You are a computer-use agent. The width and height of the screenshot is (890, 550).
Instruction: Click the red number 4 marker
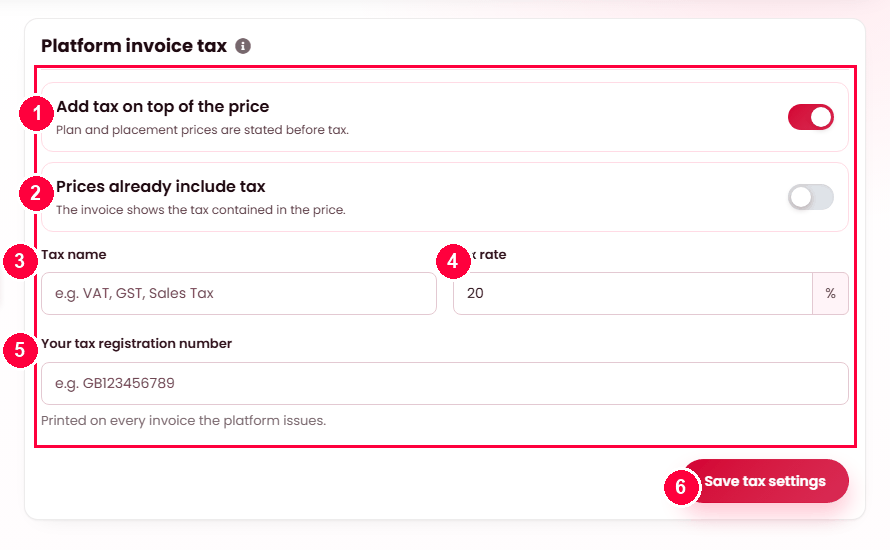pyautogui.click(x=453, y=261)
